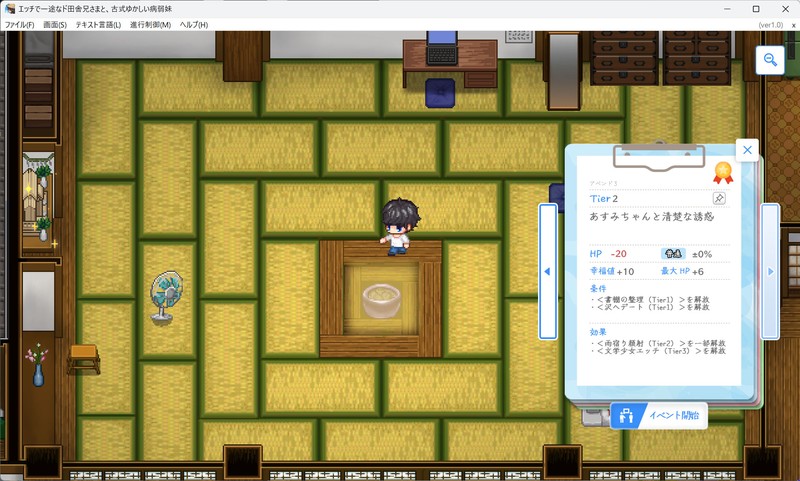Open the 進行制御(M) menu

click(150, 24)
